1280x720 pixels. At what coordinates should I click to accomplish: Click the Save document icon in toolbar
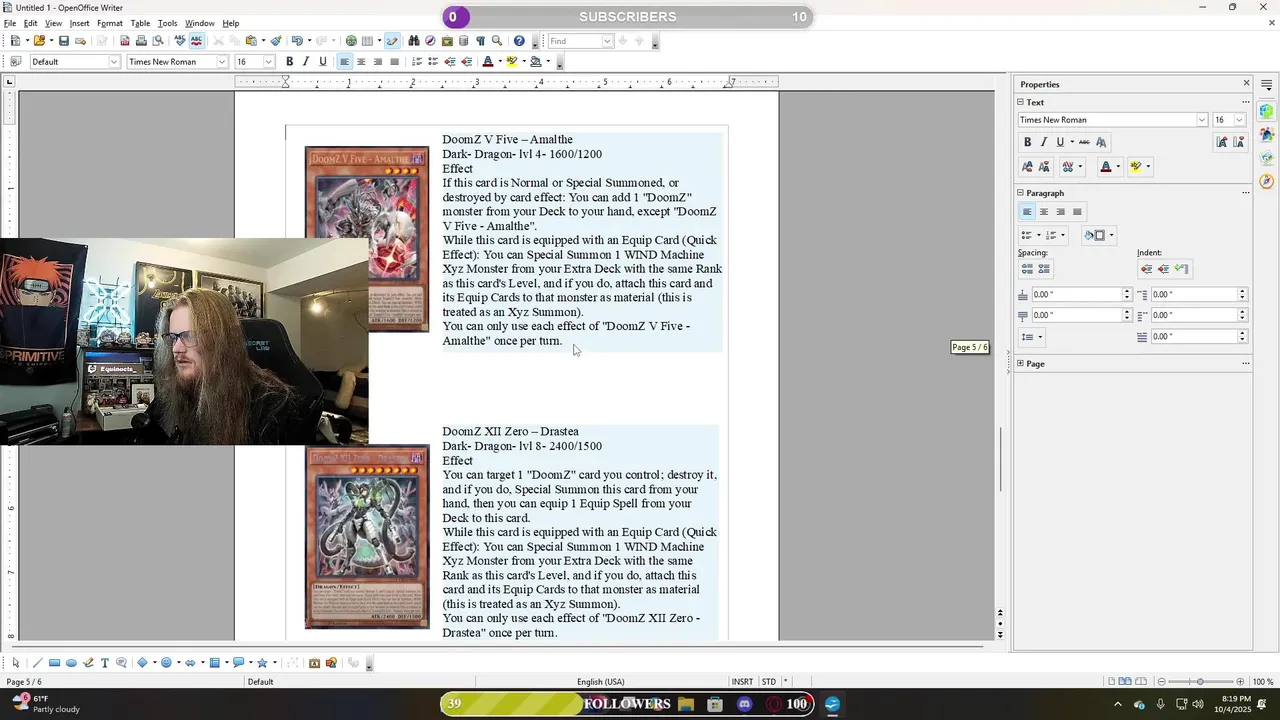coord(64,41)
